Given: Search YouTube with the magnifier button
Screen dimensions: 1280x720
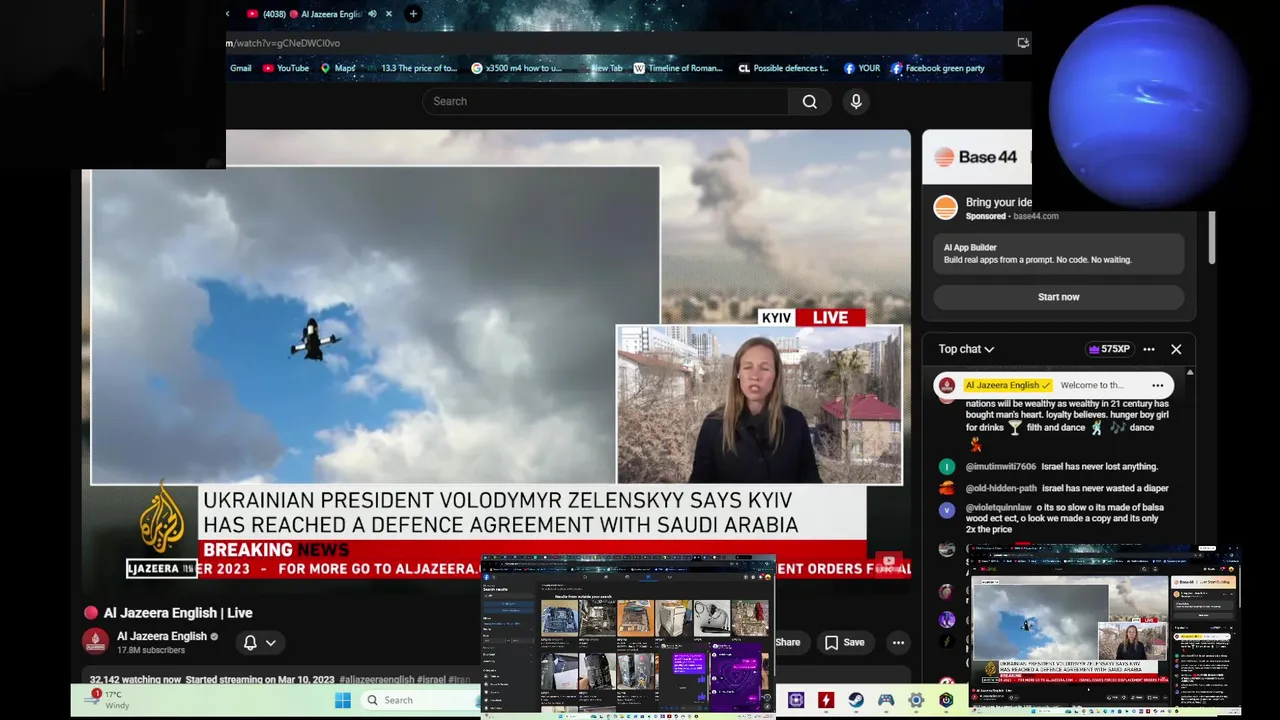Looking at the screenshot, I should 809,101.
